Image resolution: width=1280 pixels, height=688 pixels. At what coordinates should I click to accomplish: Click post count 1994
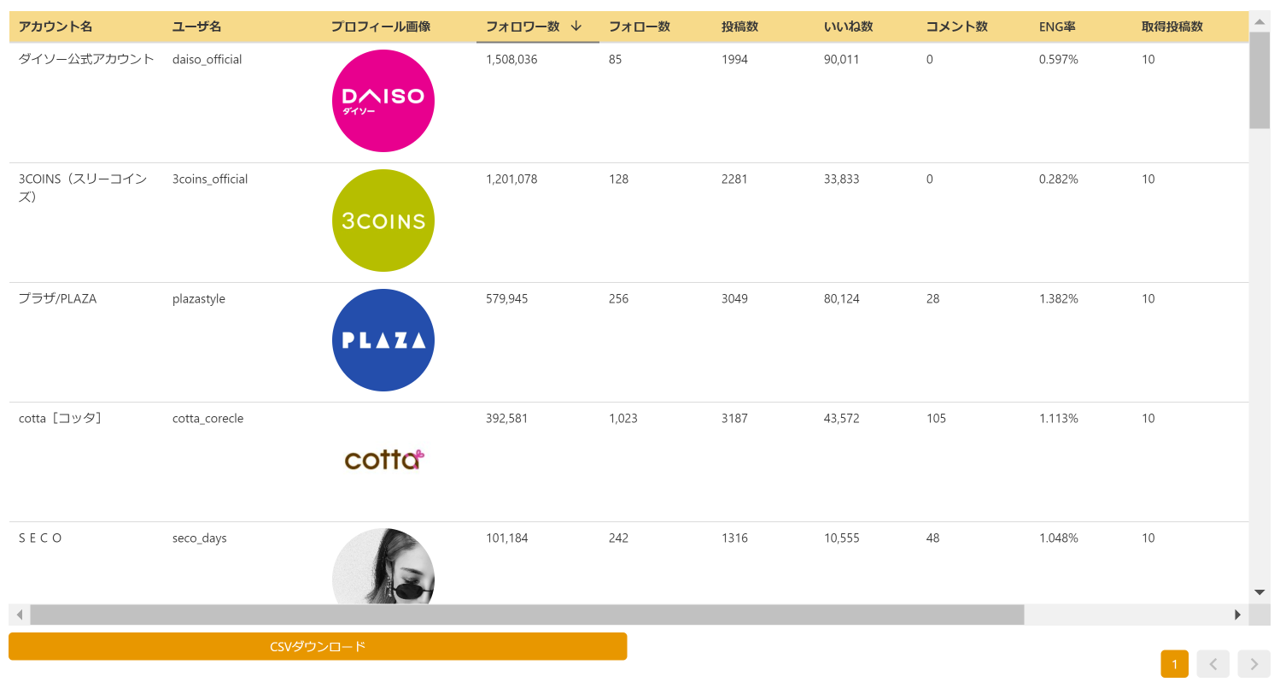735,59
